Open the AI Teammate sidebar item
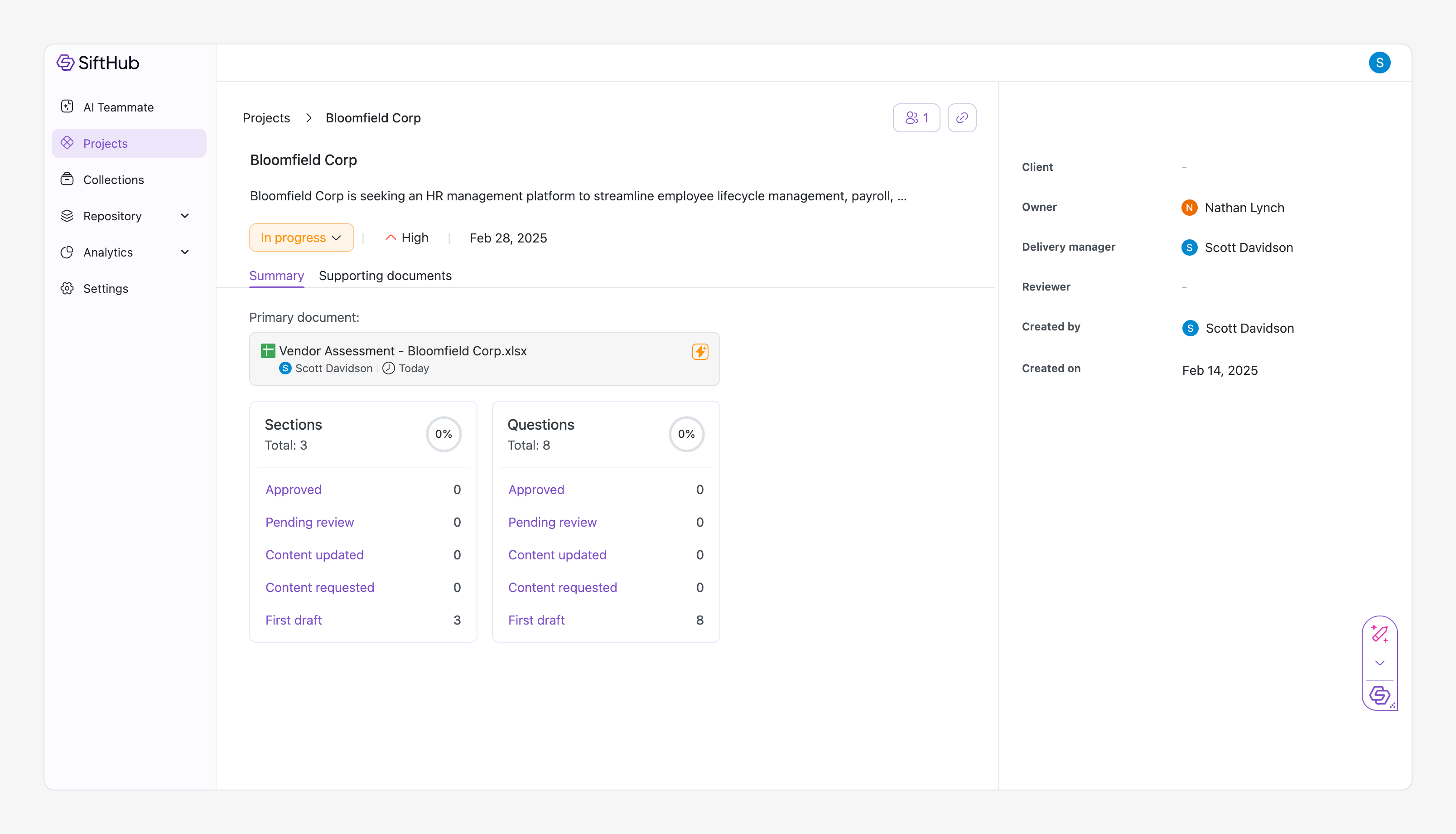 (119, 107)
